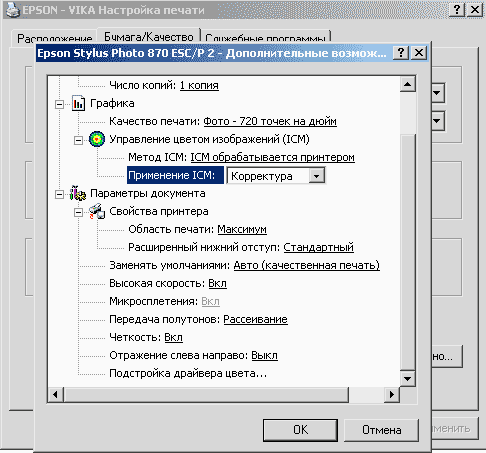Click horizontal scrollbar right arrow
Viewport: 486px width, 453px height.
pyautogui.click(x=392, y=395)
